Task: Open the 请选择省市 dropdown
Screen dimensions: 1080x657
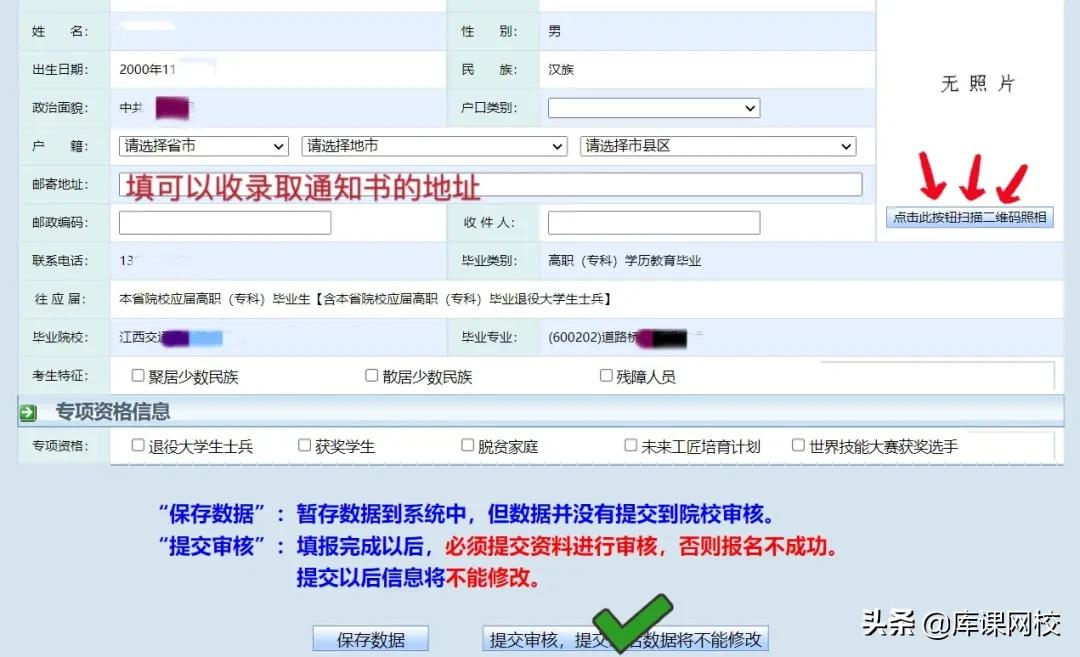Action: point(203,146)
